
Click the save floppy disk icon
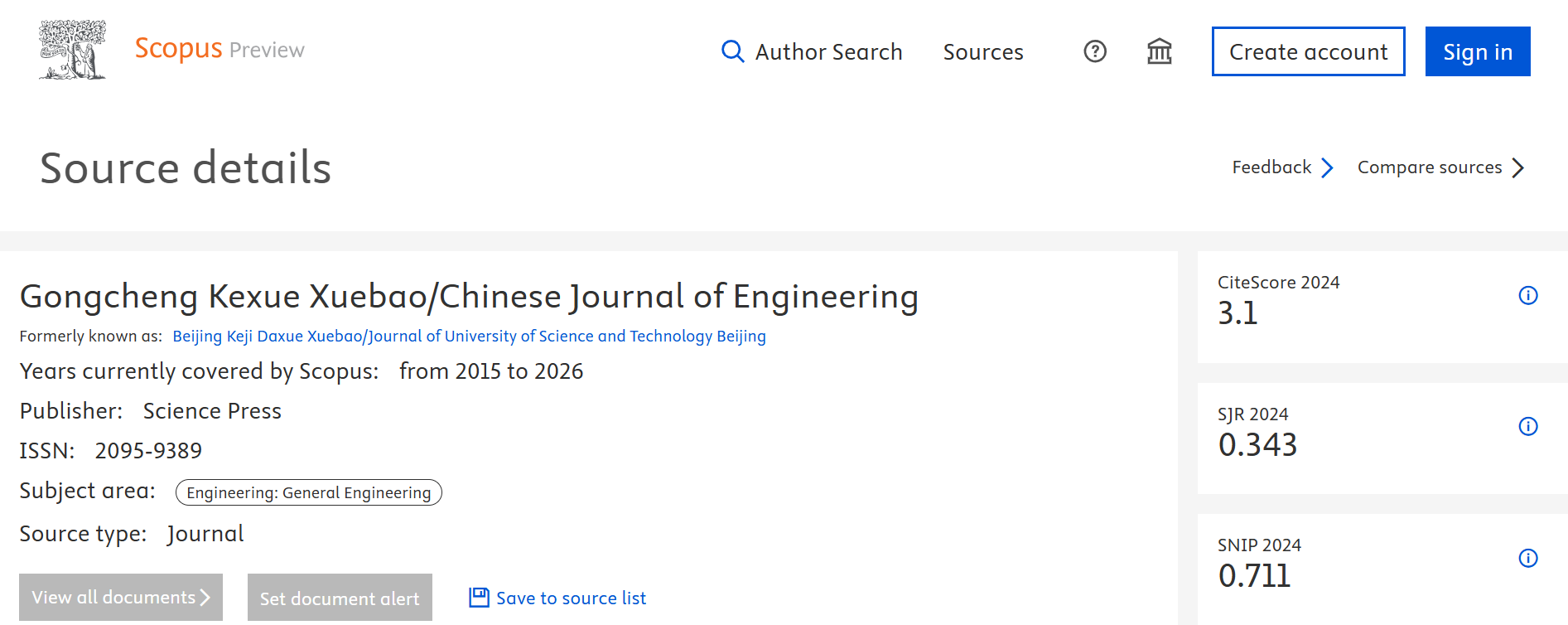click(x=479, y=597)
